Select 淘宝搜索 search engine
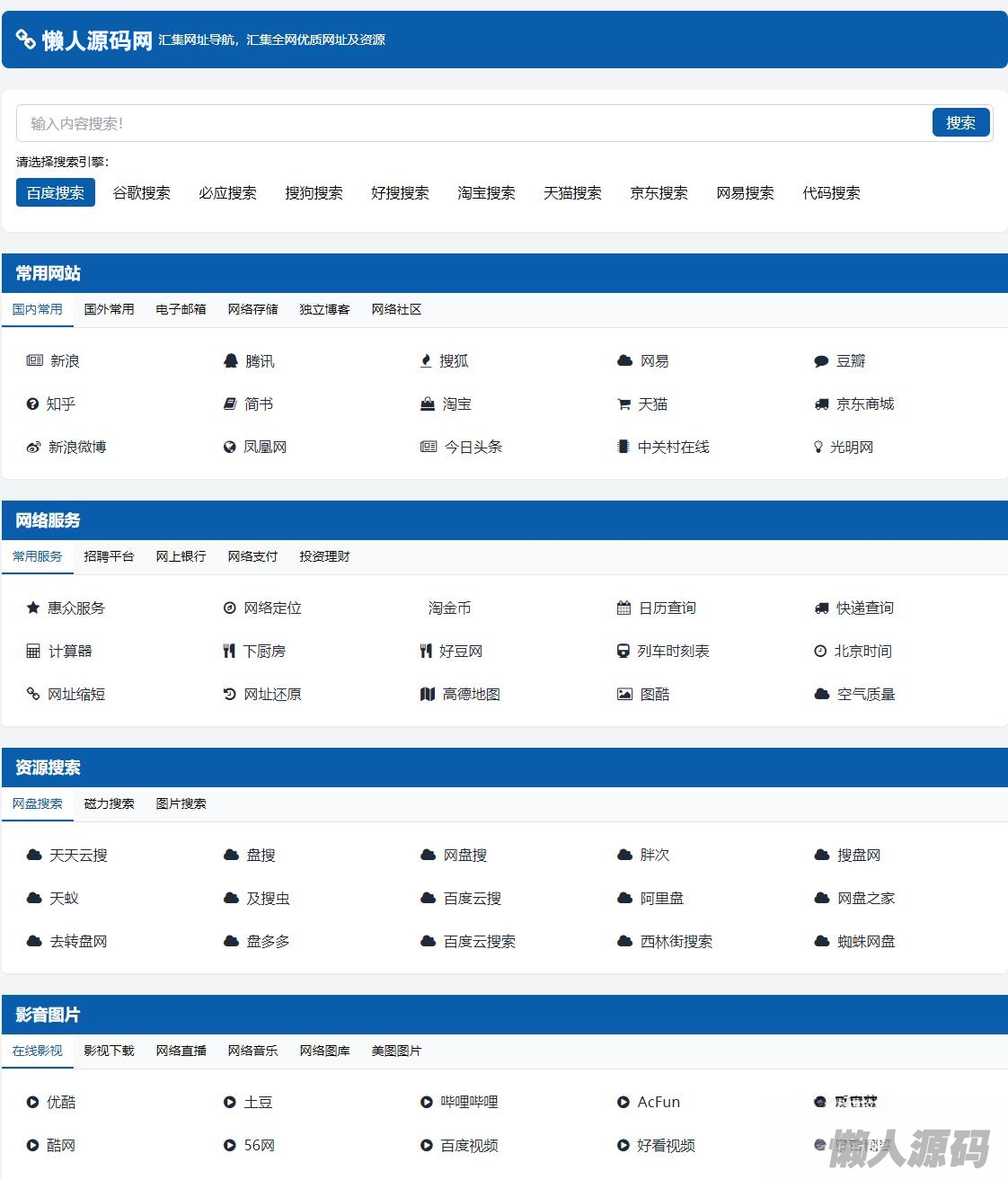This screenshot has height=1180, width=1008. click(x=486, y=192)
